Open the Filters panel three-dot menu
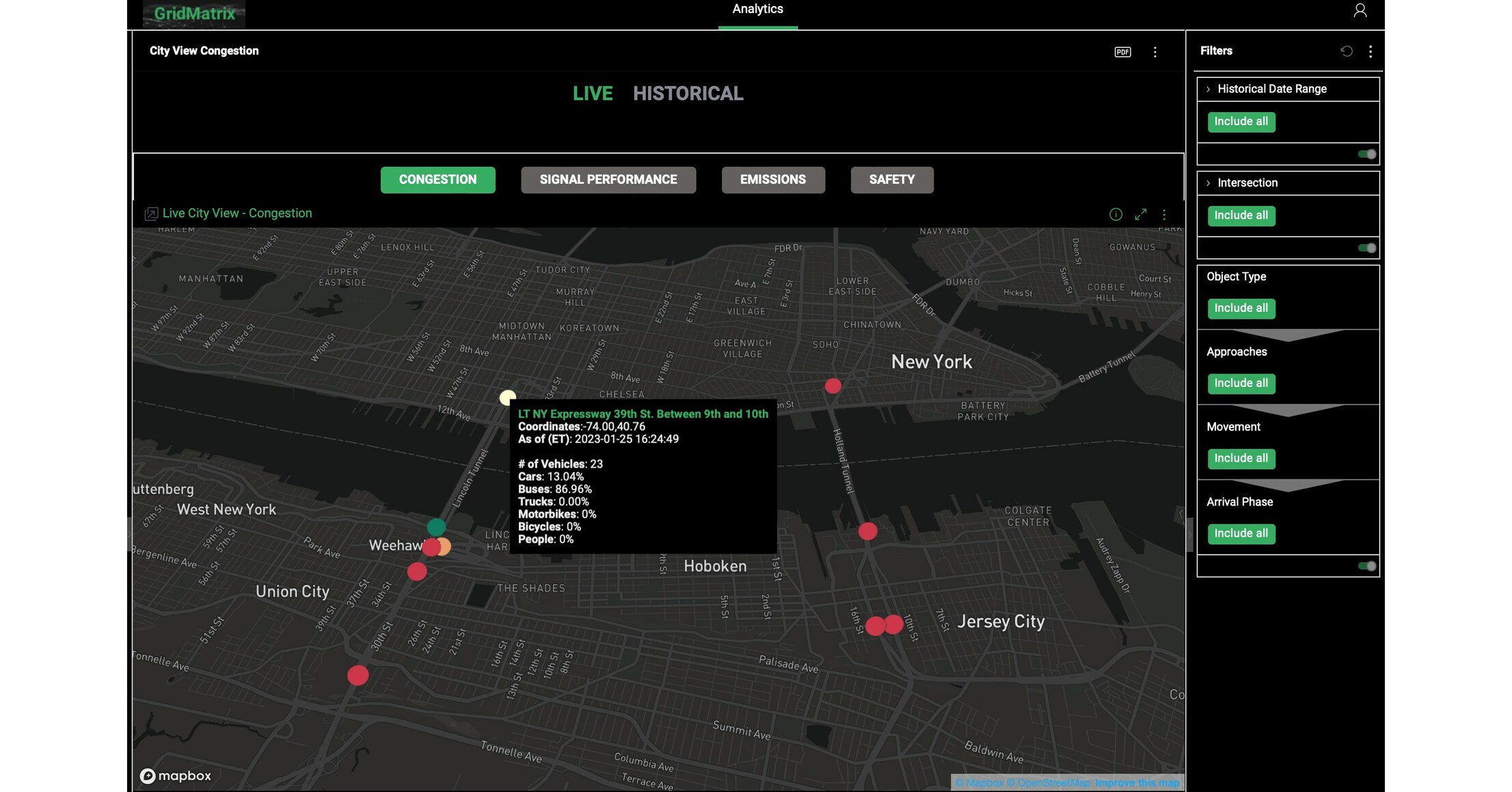1512x792 pixels. tap(1370, 51)
